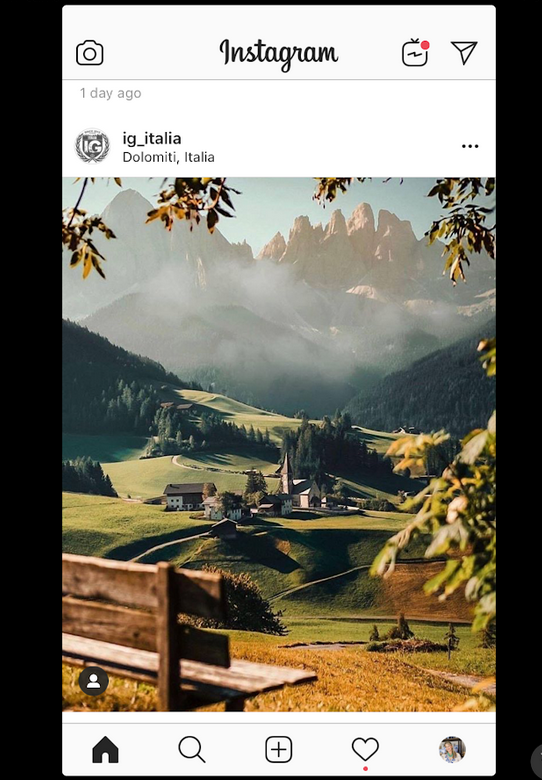Tap the red badge on IGTV icon
542x780 pixels.
425,45
